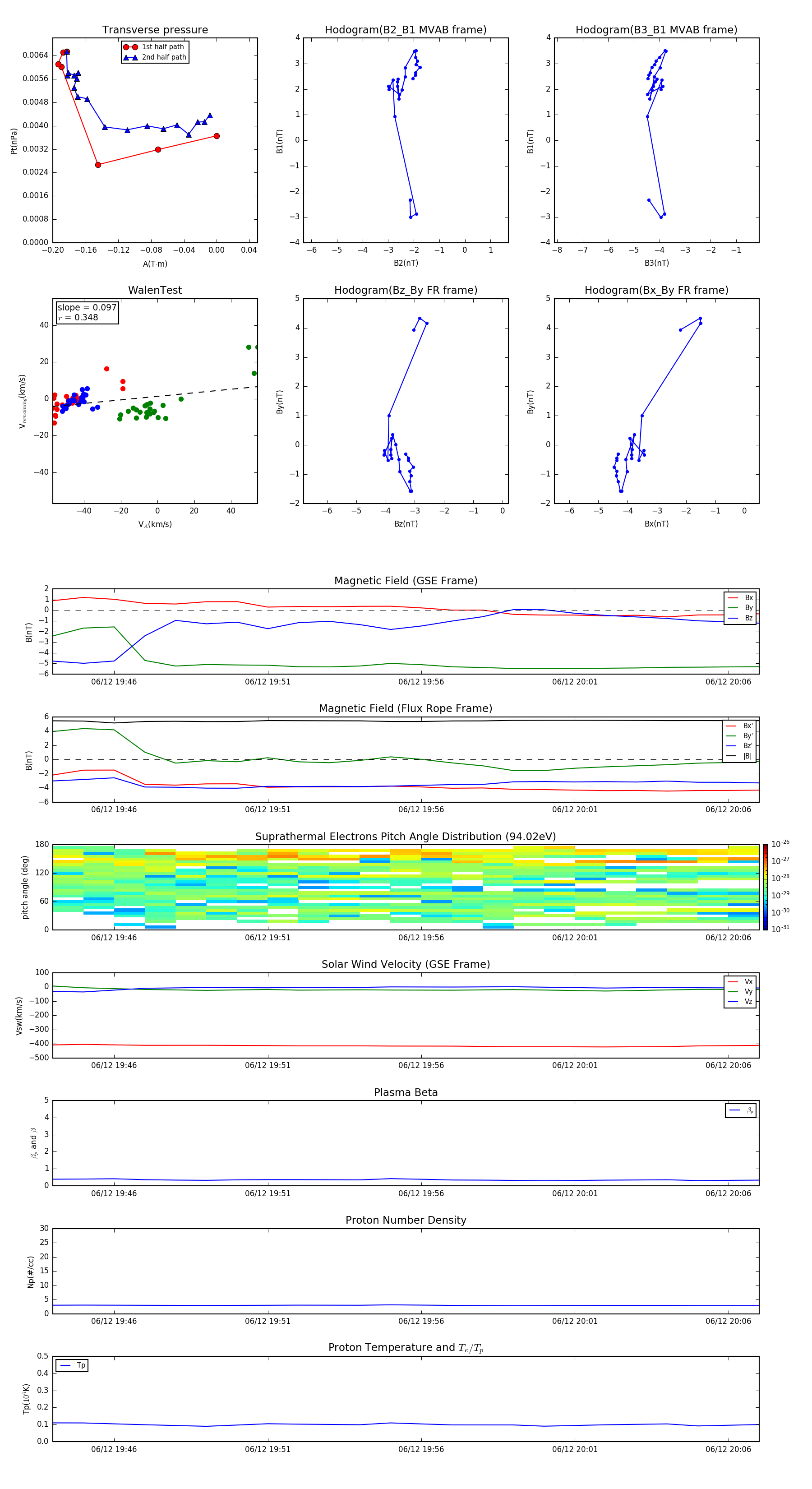Select |B| legend entry in Flux Rope plot
Image resolution: width=812 pixels, height=1489 pixels.
(x=739, y=756)
